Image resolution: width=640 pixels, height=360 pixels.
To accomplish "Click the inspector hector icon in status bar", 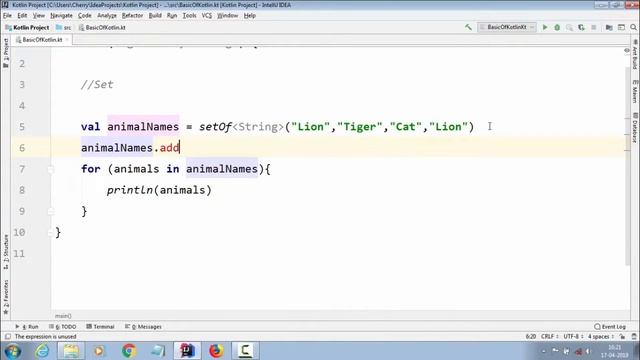I will 634,337.
